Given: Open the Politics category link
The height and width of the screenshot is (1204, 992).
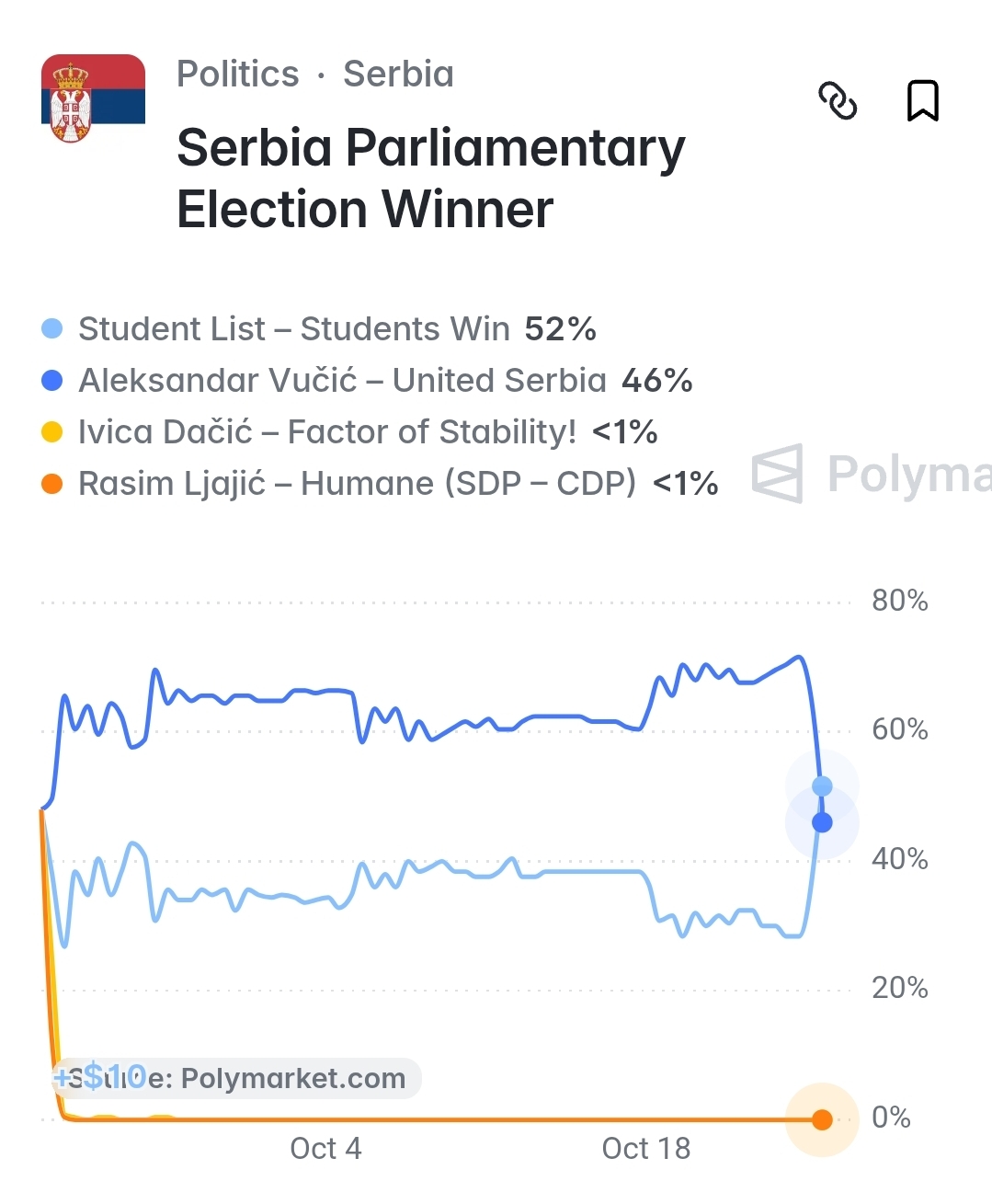Looking at the screenshot, I should pos(238,74).
